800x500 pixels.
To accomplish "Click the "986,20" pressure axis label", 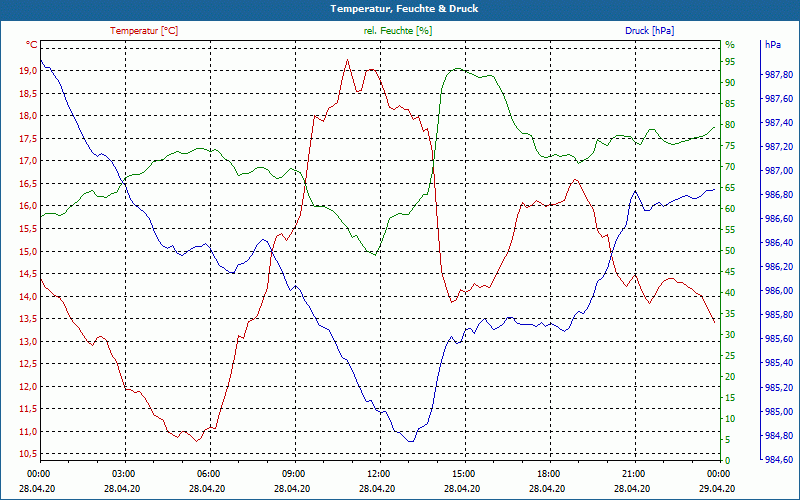I will 779,267.
